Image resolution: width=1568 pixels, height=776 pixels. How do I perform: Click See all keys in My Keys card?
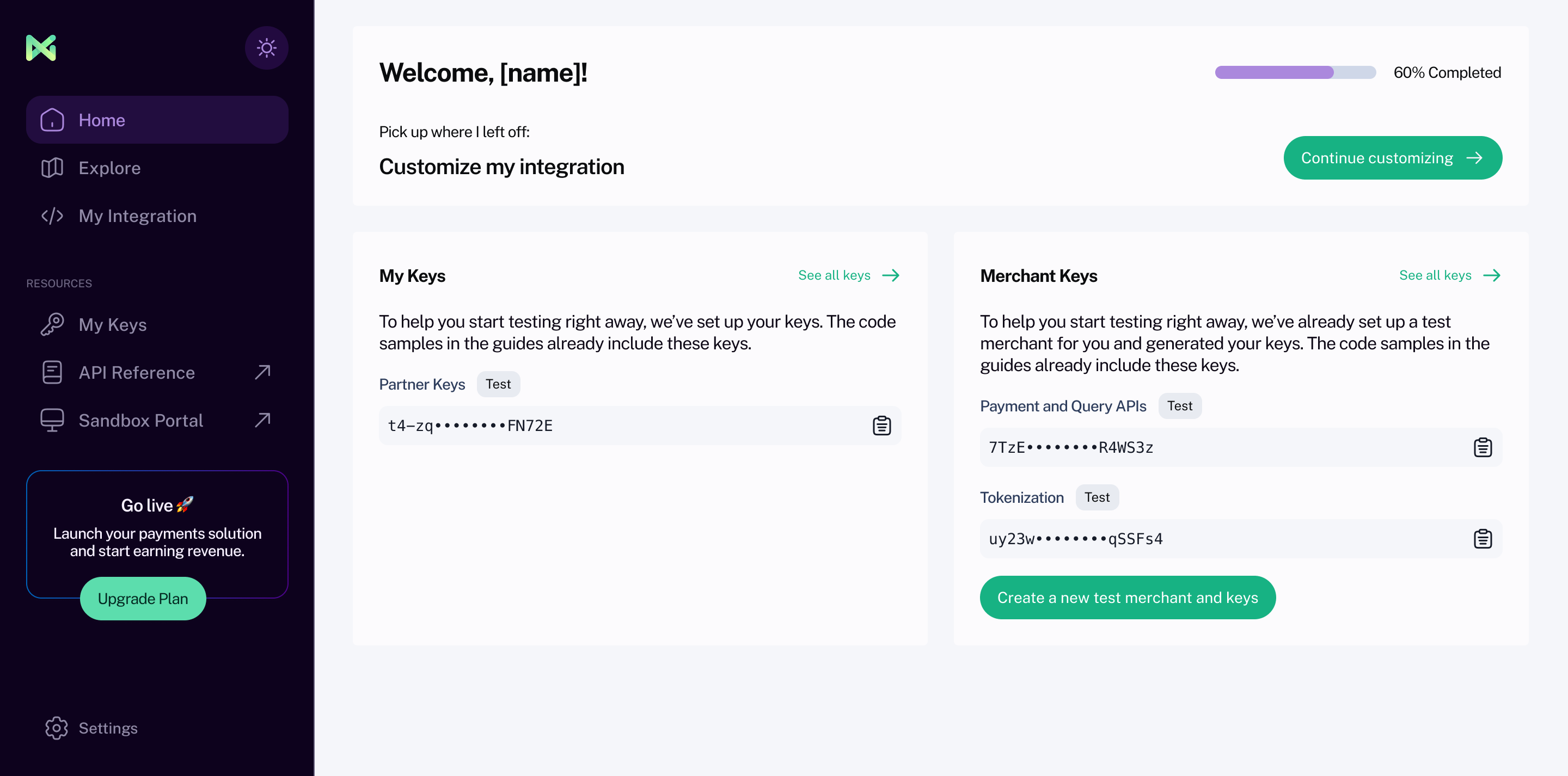pos(849,275)
